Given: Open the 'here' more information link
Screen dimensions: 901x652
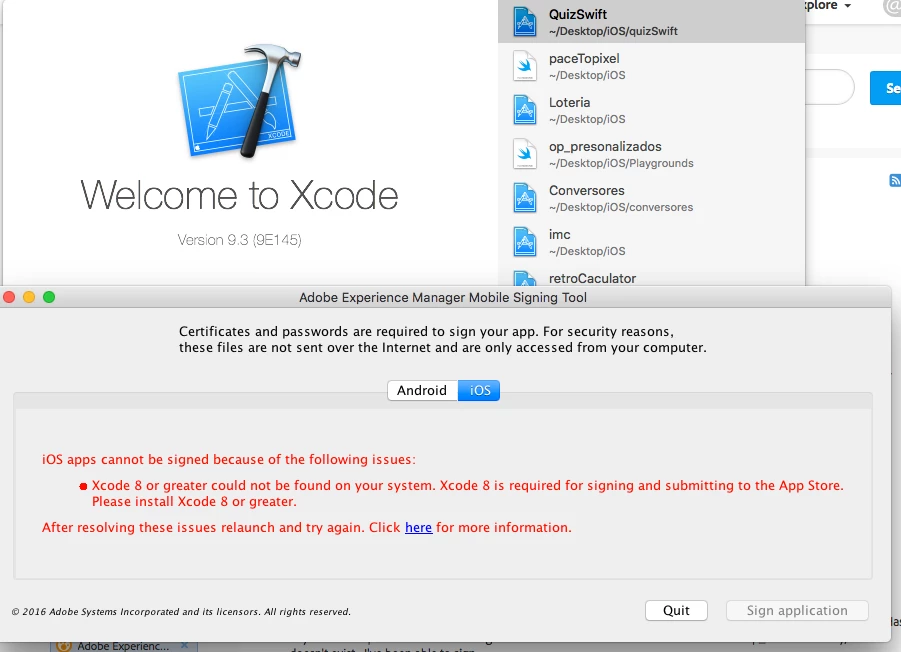Looking at the screenshot, I should click(418, 527).
